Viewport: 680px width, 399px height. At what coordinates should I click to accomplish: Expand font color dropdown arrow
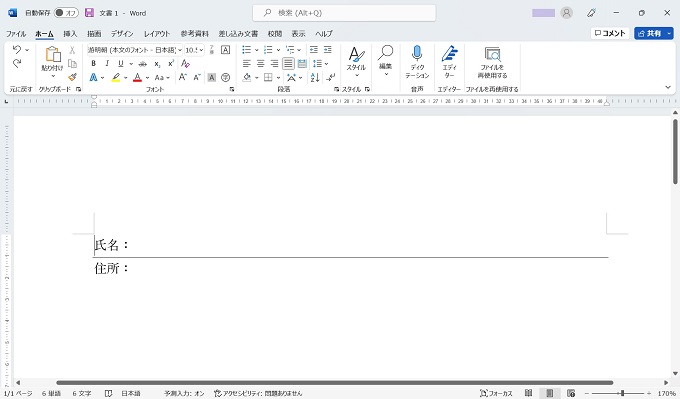tap(147, 78)
